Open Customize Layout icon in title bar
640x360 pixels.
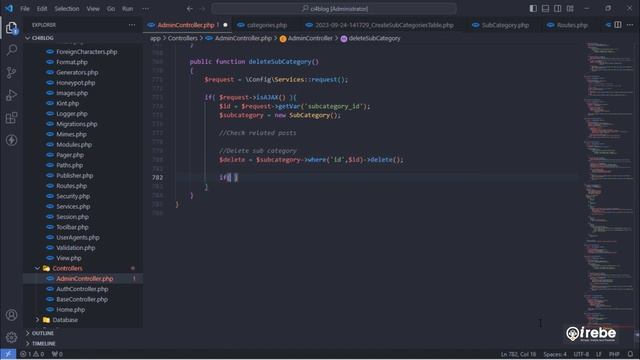570,9
